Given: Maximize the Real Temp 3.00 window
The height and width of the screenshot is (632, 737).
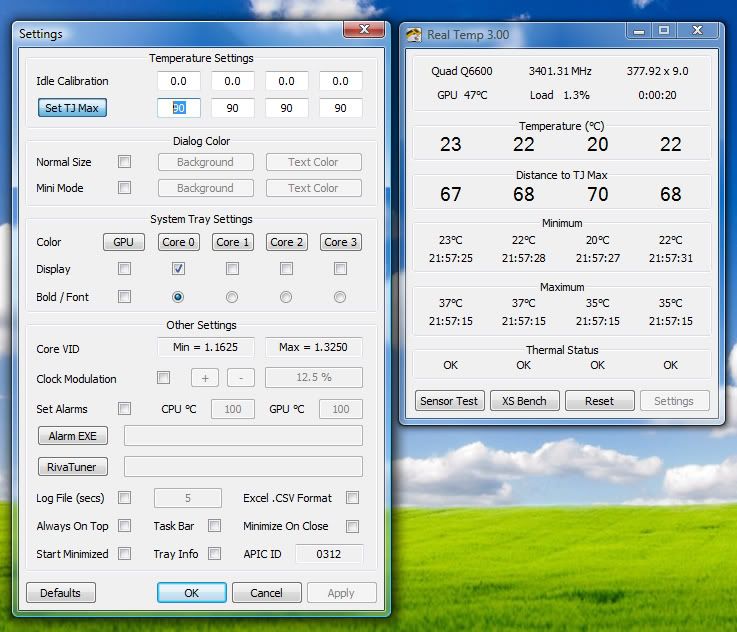Looking at the screenshot, I should tap(664, 31).
